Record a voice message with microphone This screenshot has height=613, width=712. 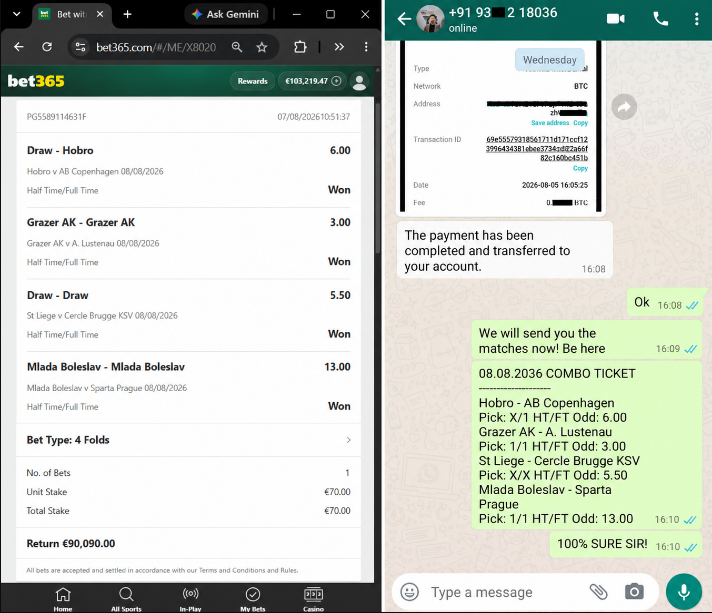pyautogui.click(x=684, y=592)
